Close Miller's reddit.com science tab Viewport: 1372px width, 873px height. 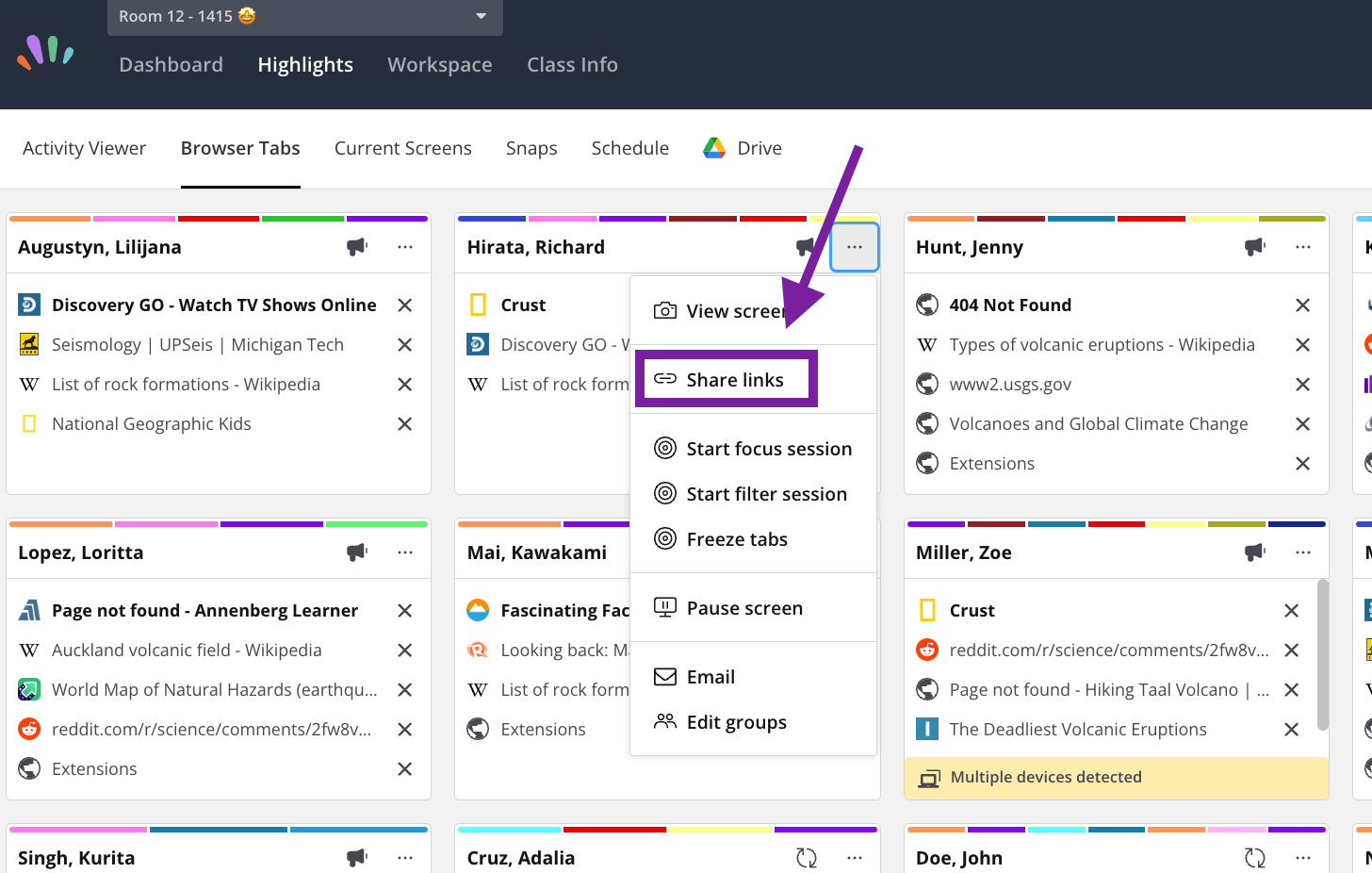coord(1292,651)
